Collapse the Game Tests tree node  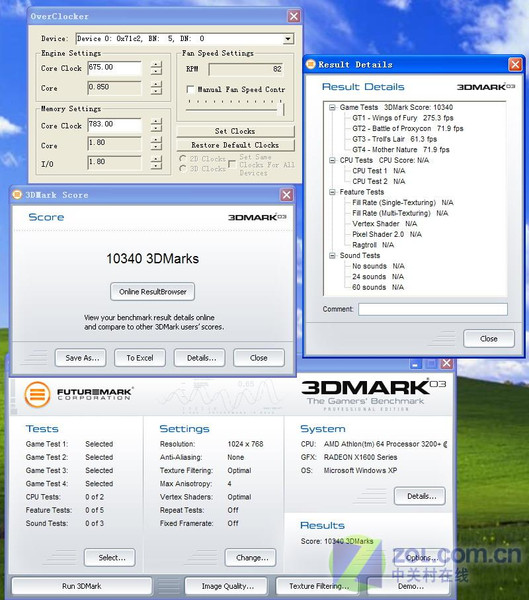332,108
